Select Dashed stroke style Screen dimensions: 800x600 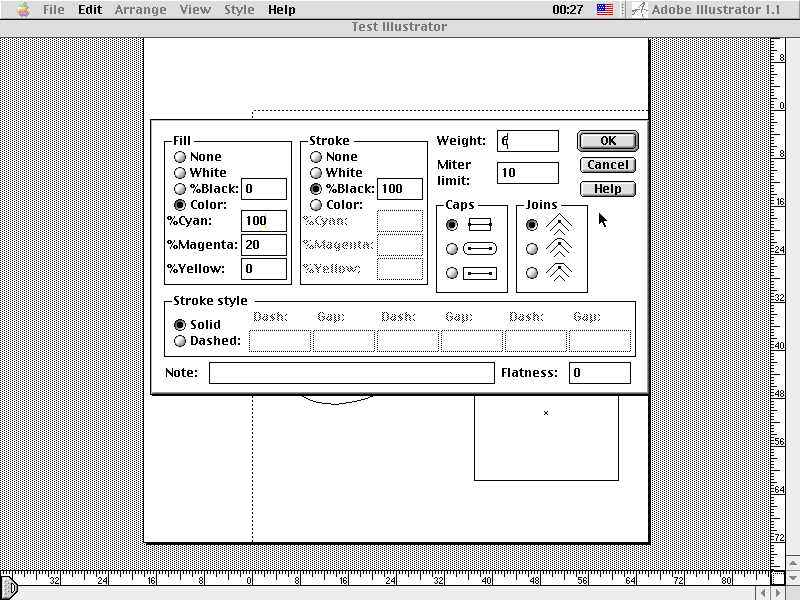[x=180, y=341]
